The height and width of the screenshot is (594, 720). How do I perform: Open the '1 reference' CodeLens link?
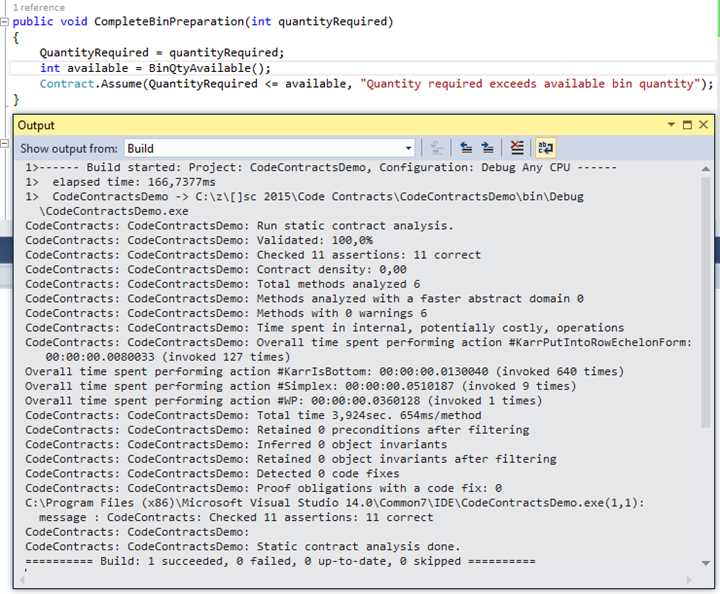[39, 7]
